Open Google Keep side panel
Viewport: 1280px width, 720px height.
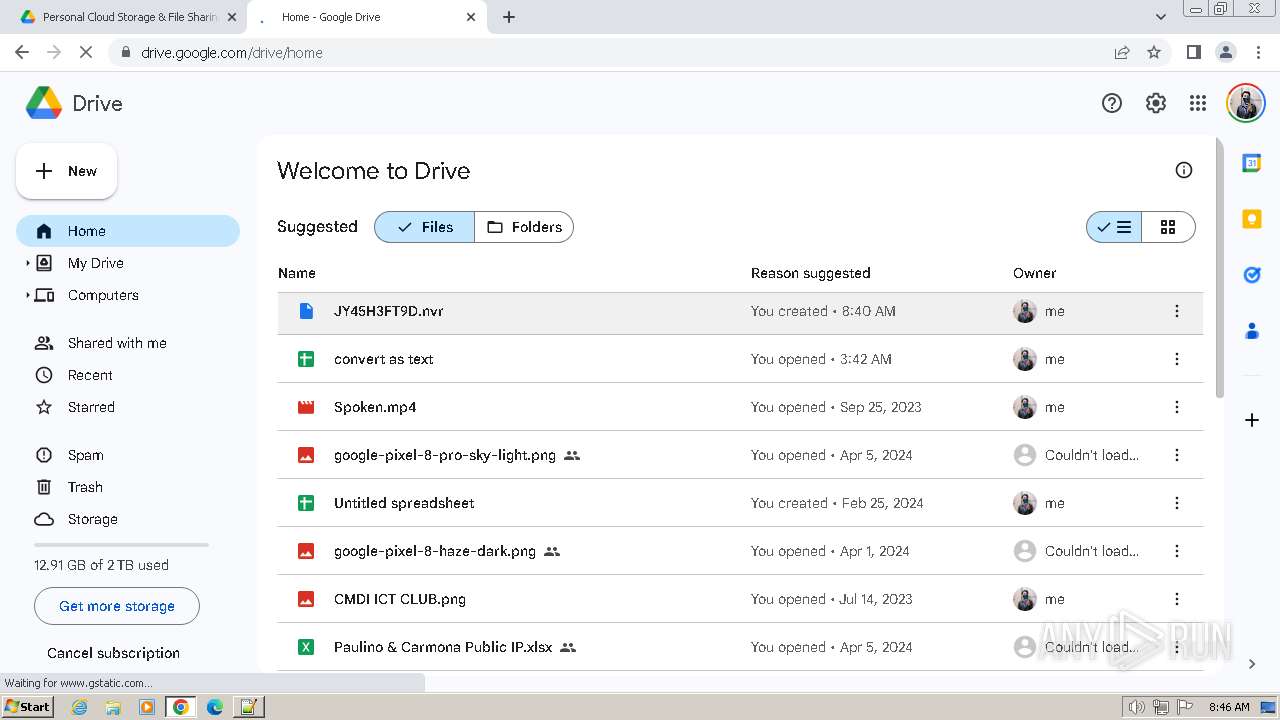[x=1252, y=219]
